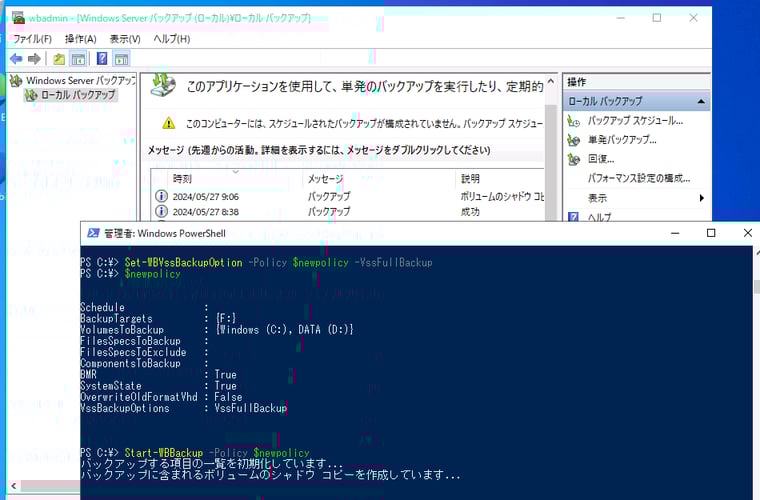Viewport: 760px width, 500px height.
Task: Open パフォーマンス設定の構成... action
Action: point(639,178)
